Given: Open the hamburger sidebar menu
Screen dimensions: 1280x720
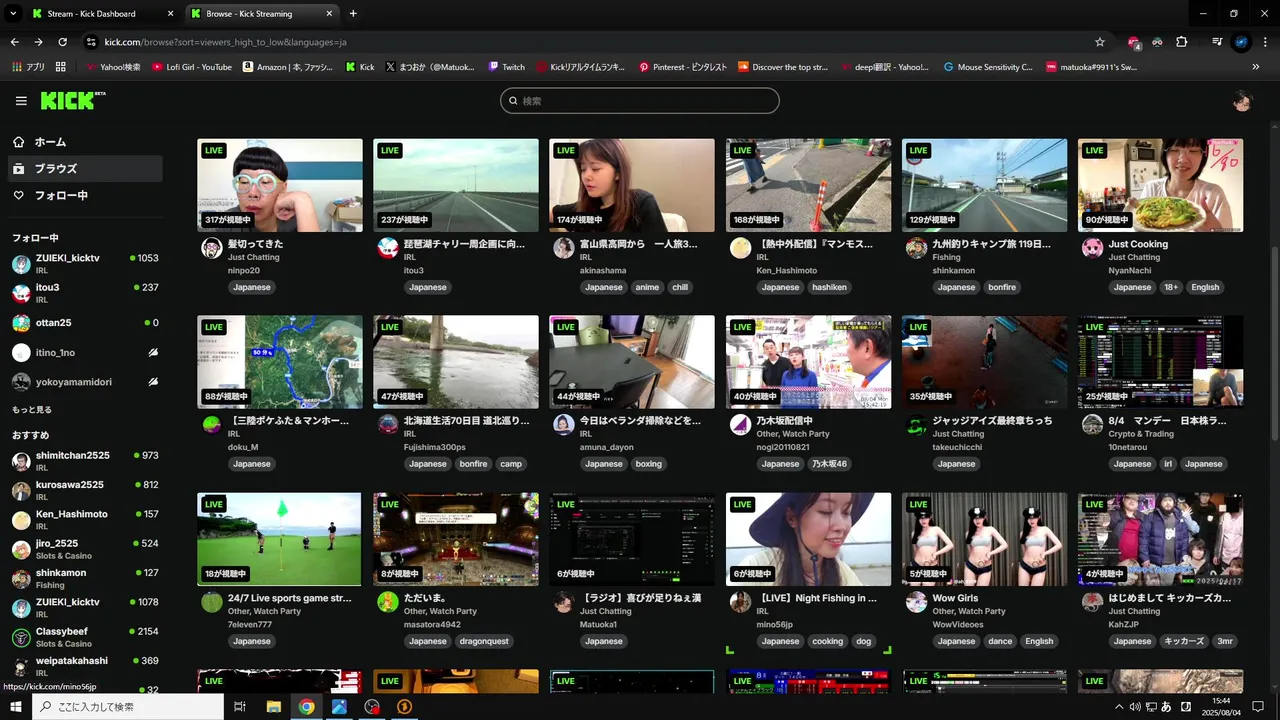Looking at the screenshot, I should 21,101.
